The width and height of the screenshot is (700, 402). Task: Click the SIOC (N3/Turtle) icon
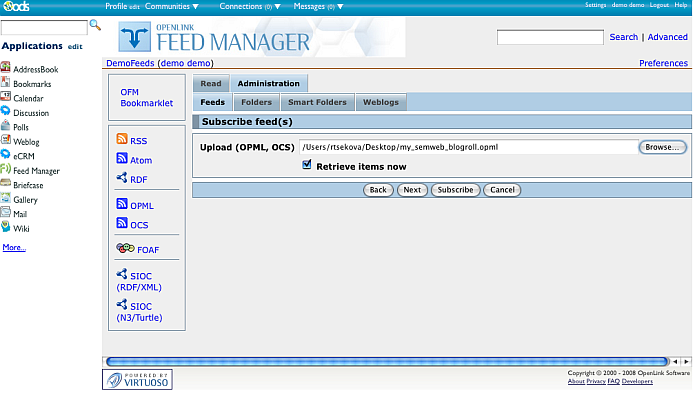tap(122, 305)
